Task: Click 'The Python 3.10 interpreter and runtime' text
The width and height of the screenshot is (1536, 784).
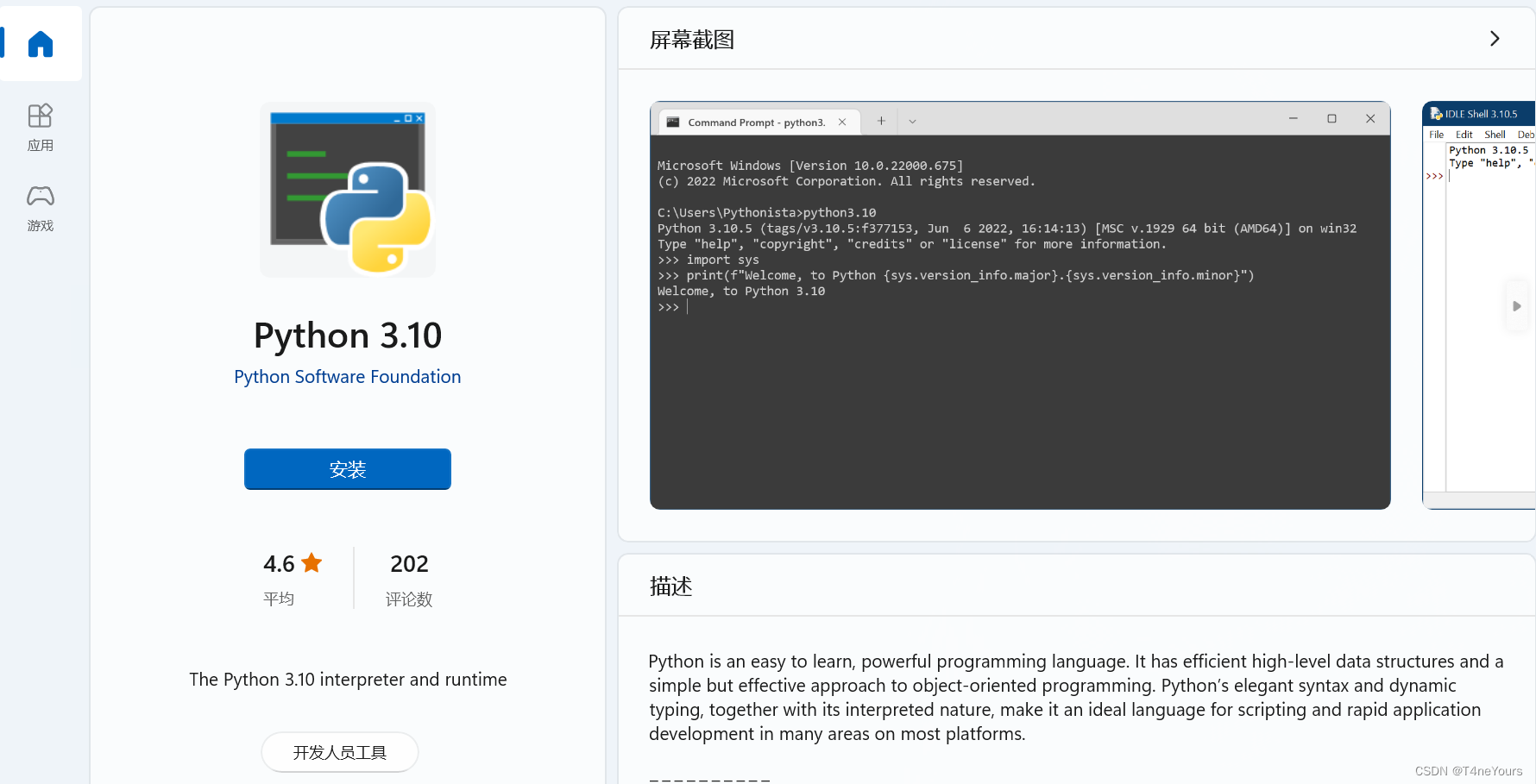Action: click(x=348, y=680)
